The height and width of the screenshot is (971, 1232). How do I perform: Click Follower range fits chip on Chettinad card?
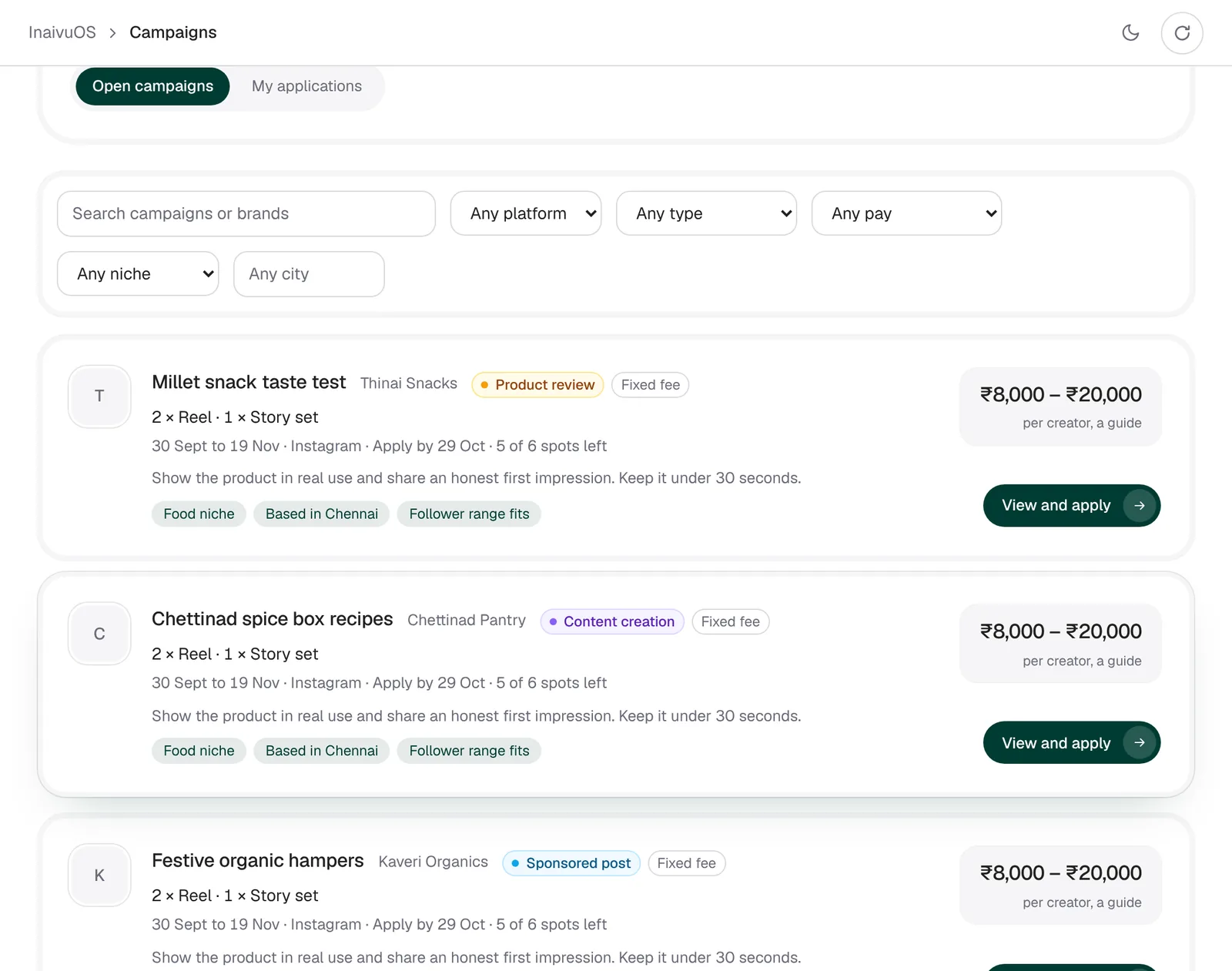point(469,751)
